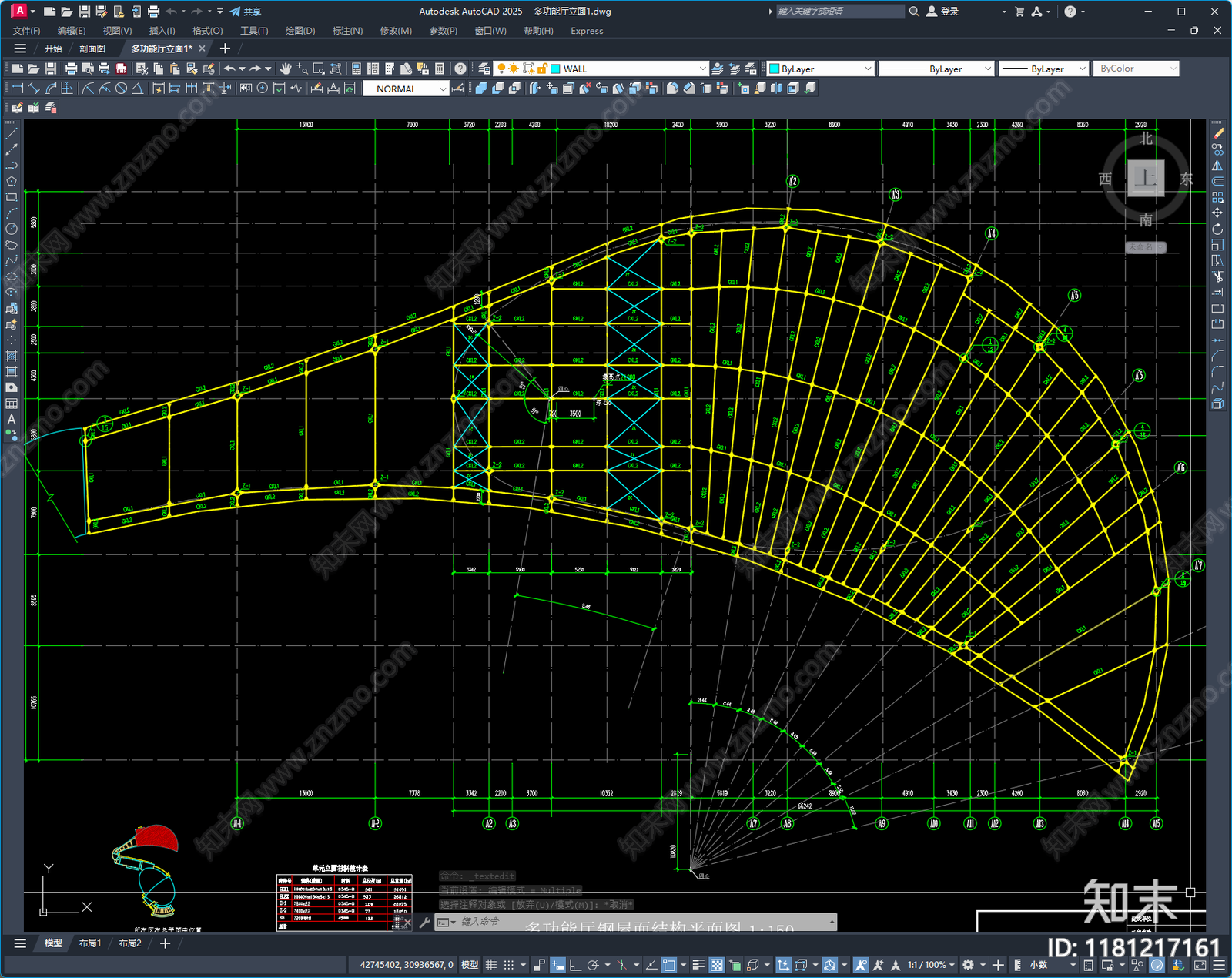Toggle polar tracking in status bar
The height and width of the screenshot is (978, 1232).
593,965
